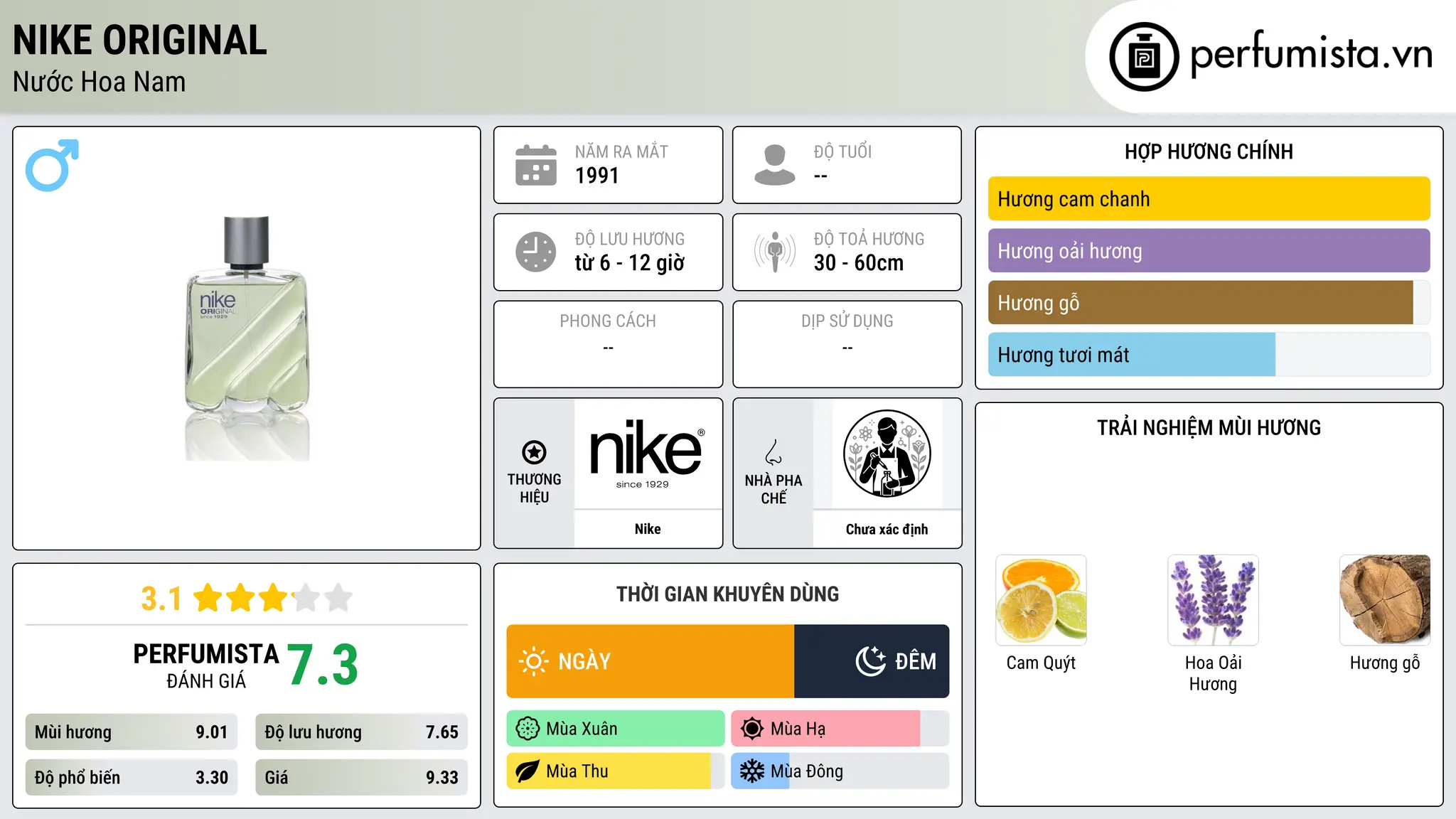Click the green Mùa Xuân season bar

tap(616, 729)
